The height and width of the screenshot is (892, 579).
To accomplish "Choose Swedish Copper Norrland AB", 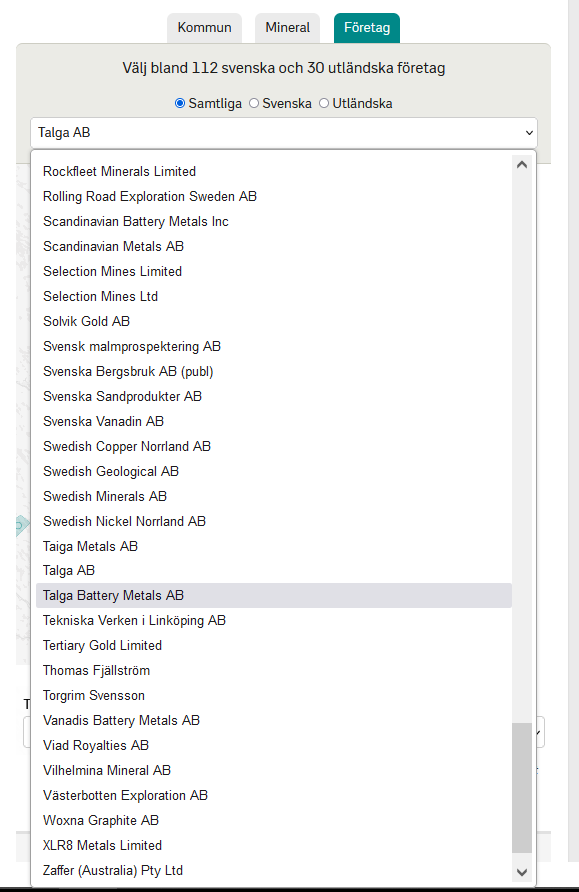I will point(274,447).
